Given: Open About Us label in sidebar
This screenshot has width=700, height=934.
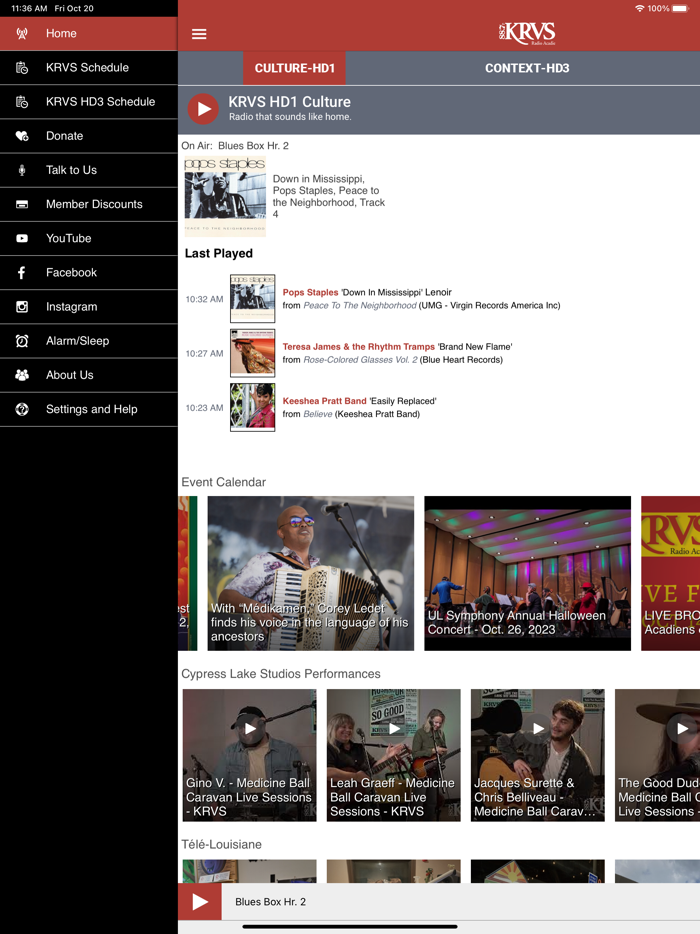Looking at the screenshot, I should (70, 375).
